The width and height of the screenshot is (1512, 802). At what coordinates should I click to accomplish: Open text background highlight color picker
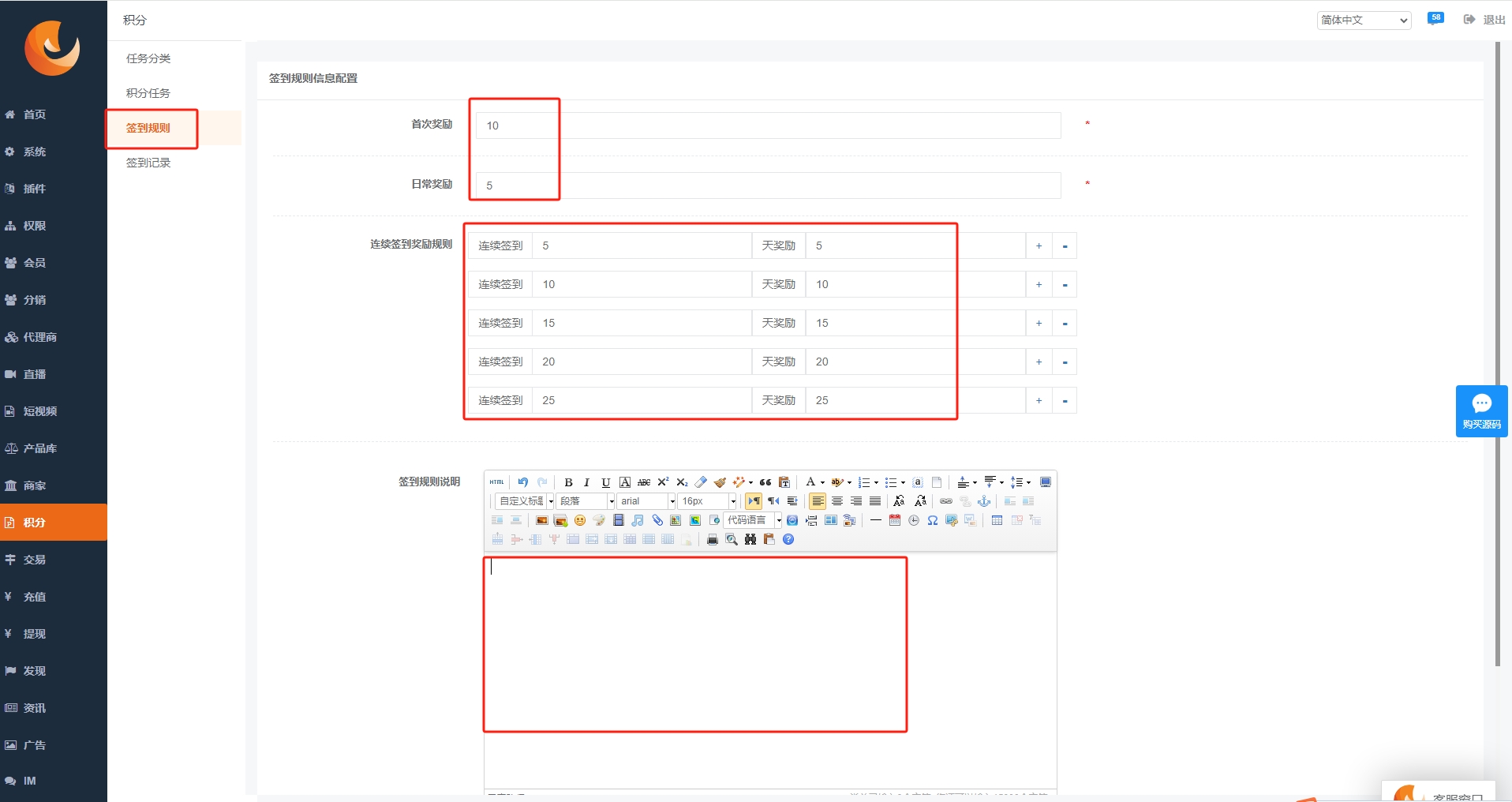pyautogui.click(x=837, y=482)
